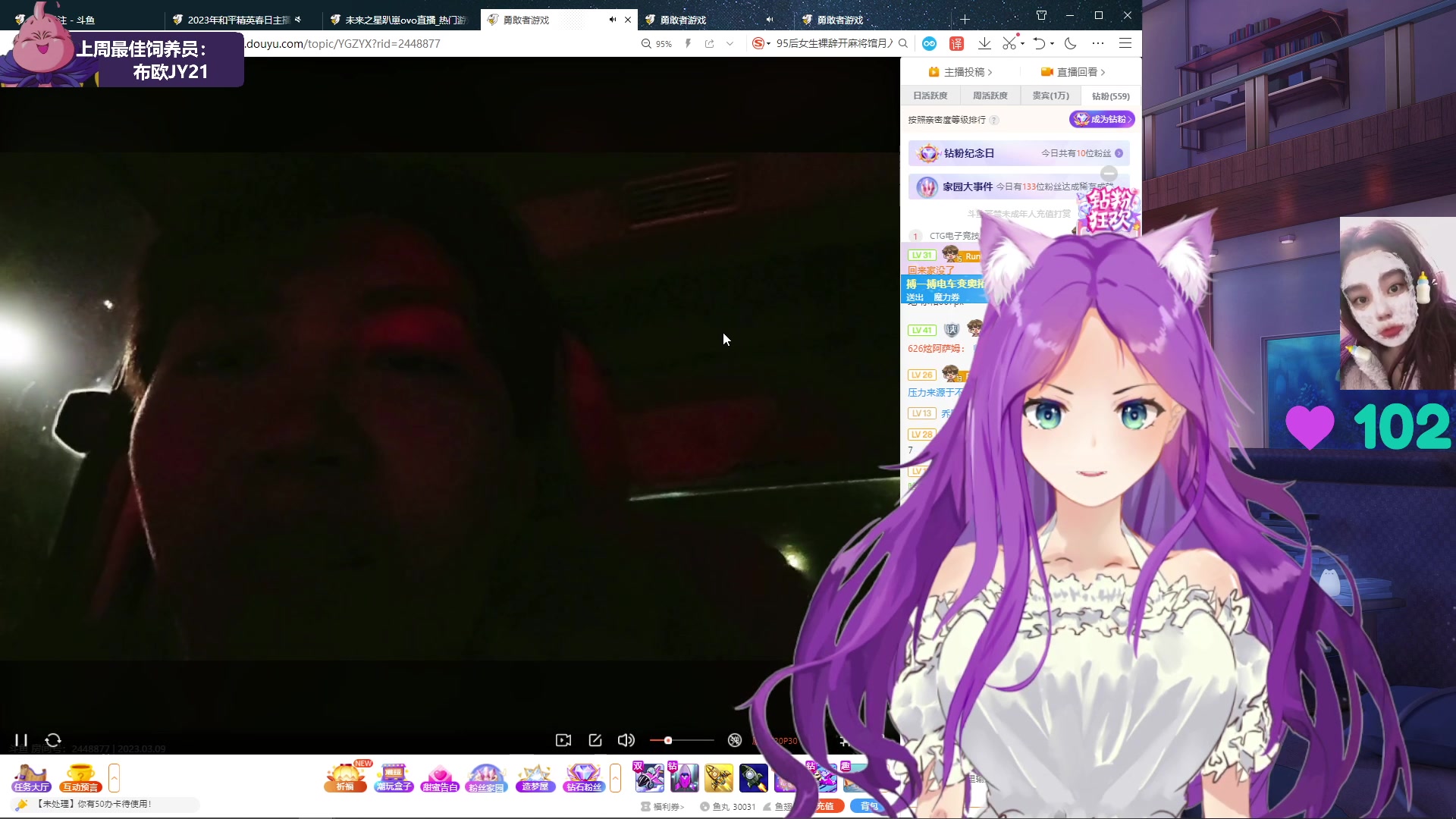Open 钻石粉丝 icon
The height and width of the screenshot is (819, 1456).
[584, 778]
